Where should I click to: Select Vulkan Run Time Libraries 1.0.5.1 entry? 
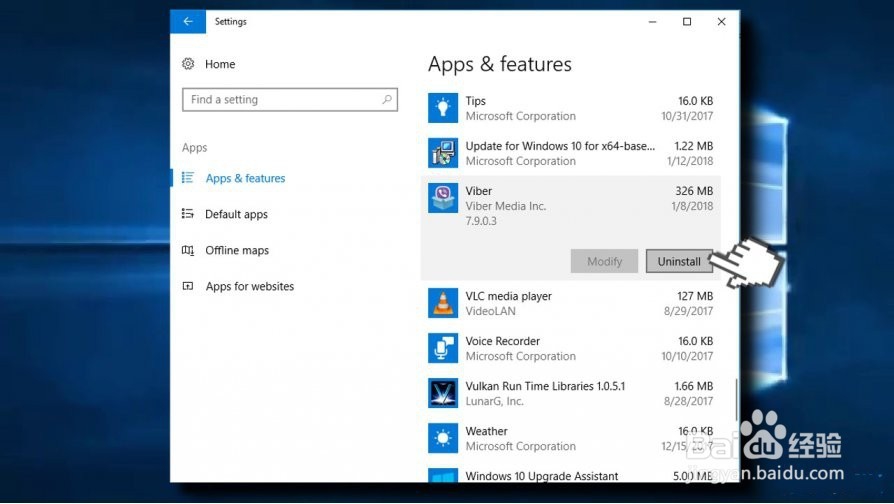tap(545, 386)
